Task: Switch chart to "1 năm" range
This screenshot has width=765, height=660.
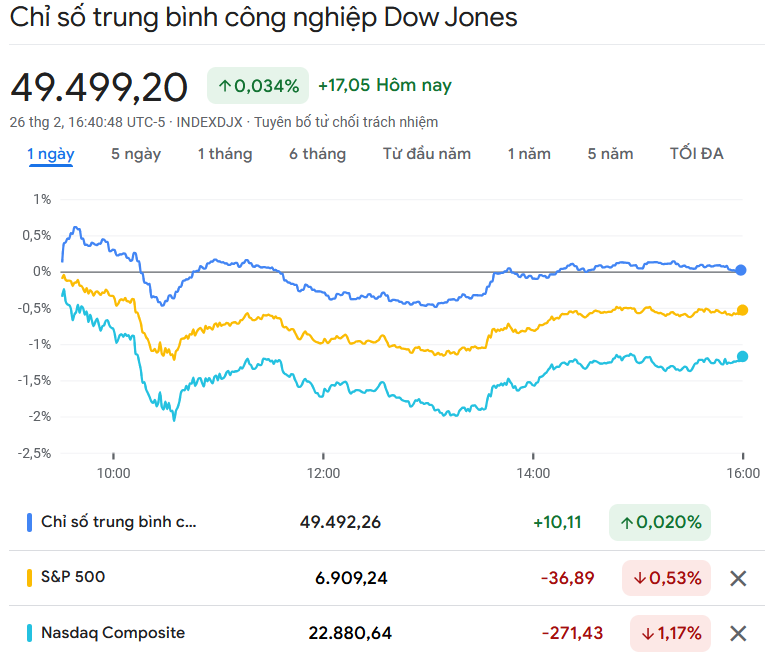Action: coord(529,154)
